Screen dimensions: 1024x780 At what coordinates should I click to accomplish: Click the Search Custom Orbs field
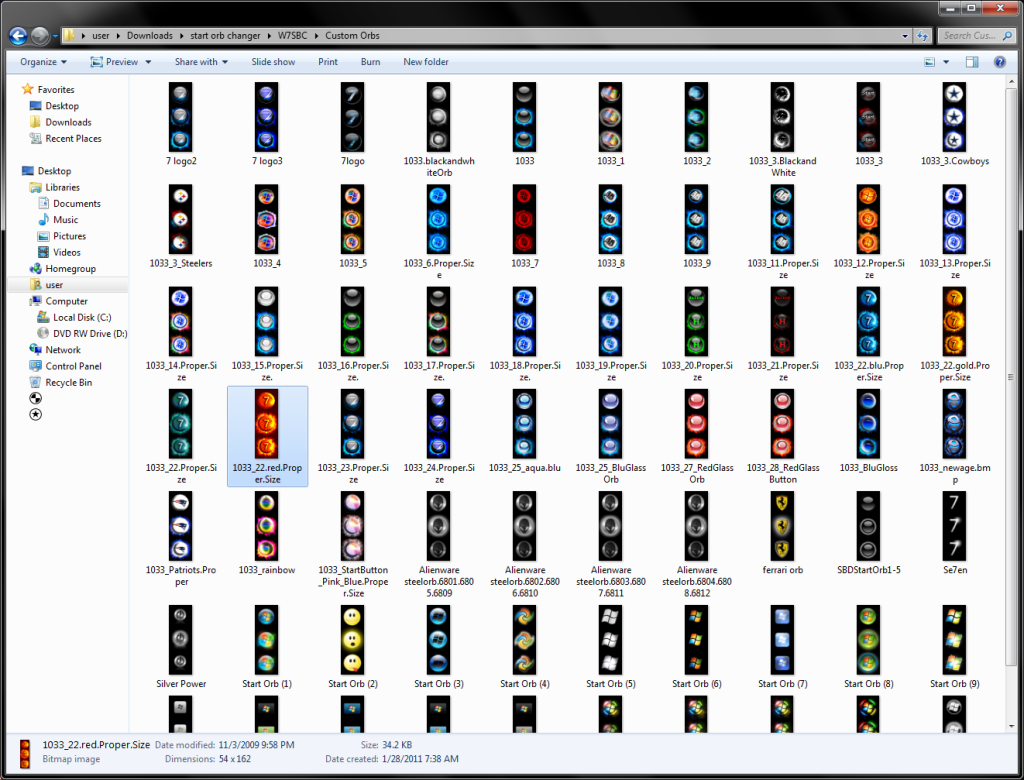975,36
